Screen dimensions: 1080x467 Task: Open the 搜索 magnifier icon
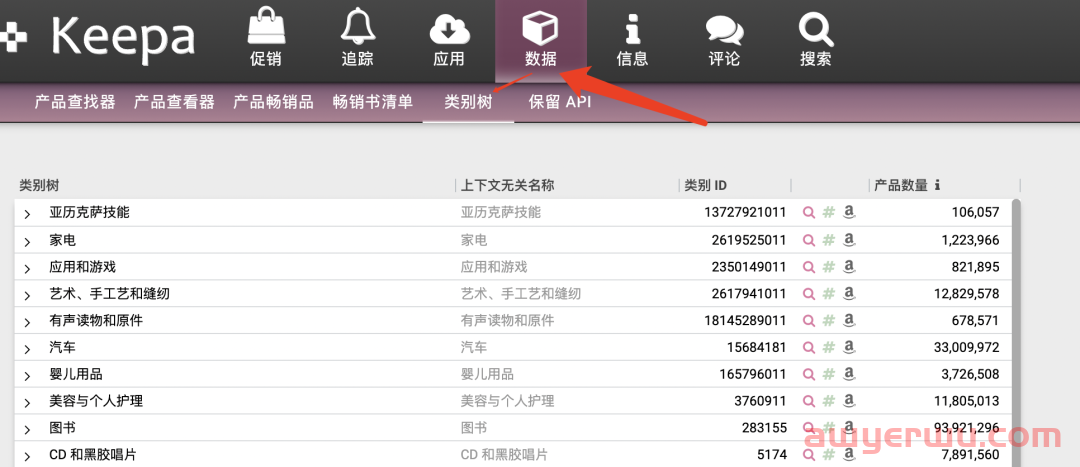tap(816, 30)
